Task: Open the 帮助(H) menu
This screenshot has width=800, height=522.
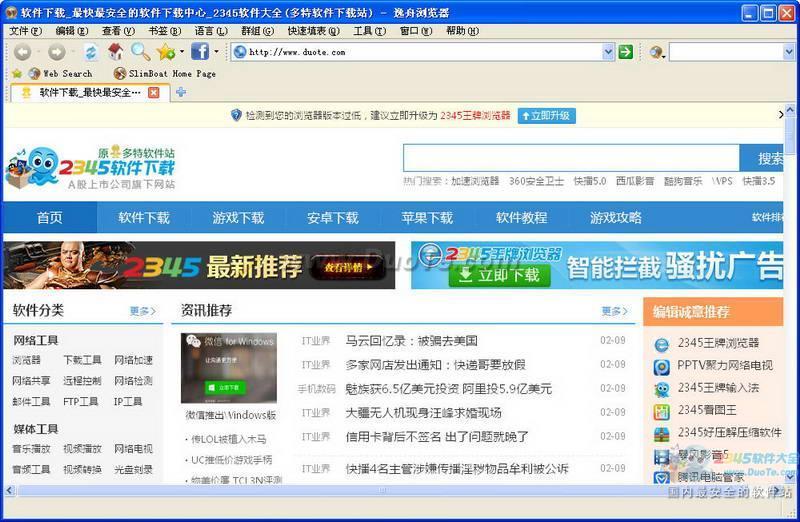Action: [462, 31]
